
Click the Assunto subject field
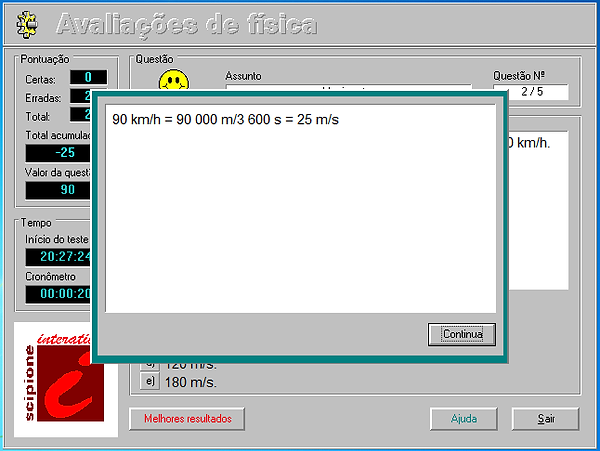click(x=348, y=87)
